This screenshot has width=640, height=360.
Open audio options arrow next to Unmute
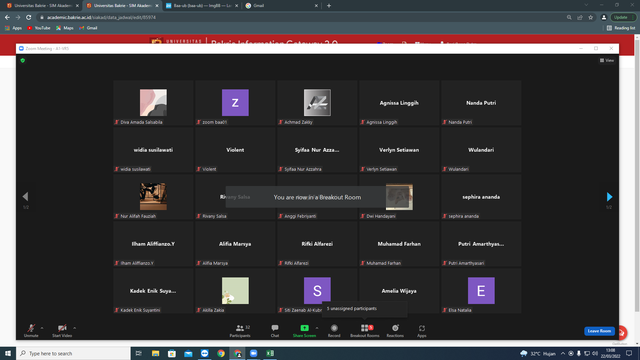[x=42, y=328]
